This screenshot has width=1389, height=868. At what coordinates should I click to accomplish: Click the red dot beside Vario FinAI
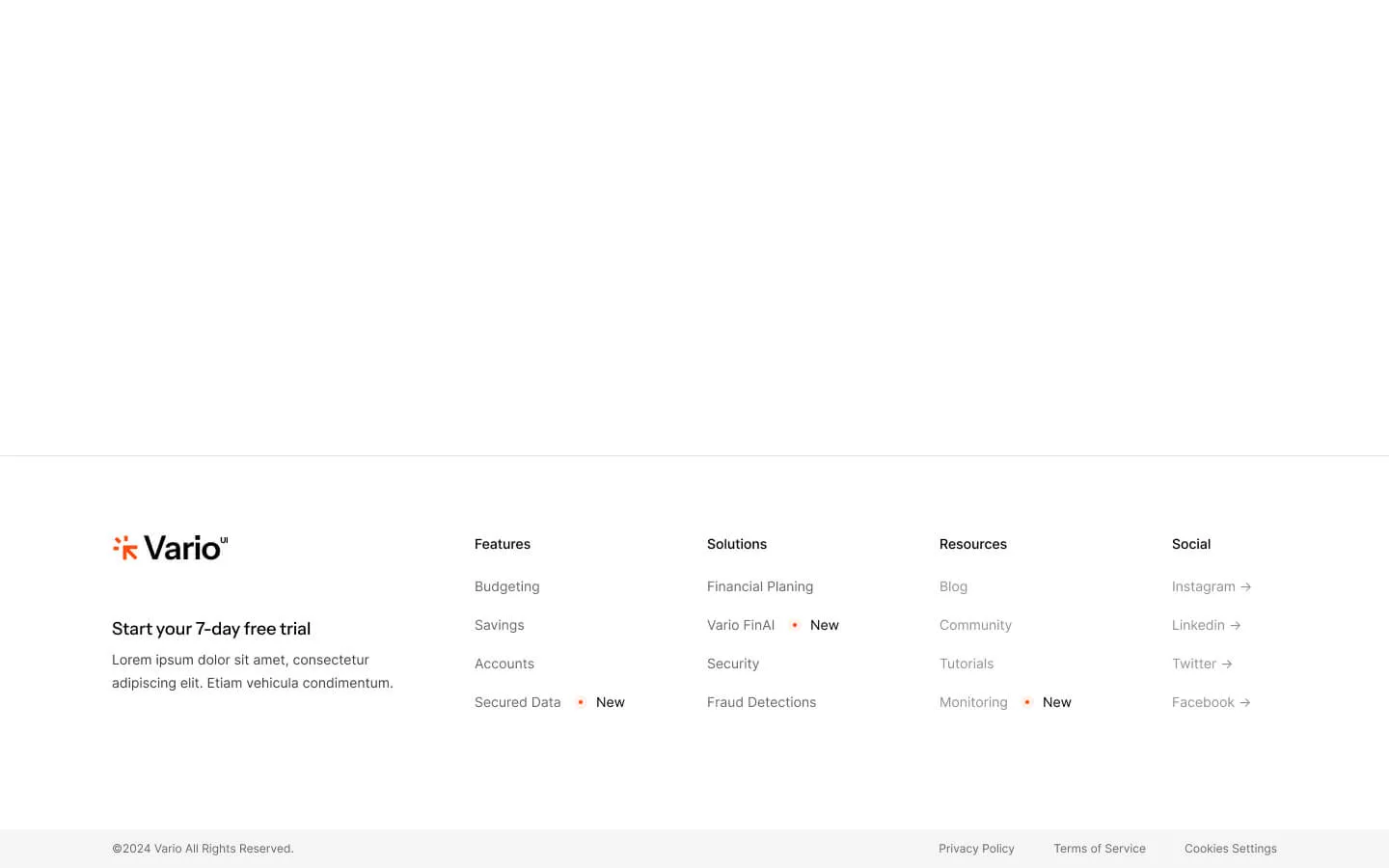point(794,625)
